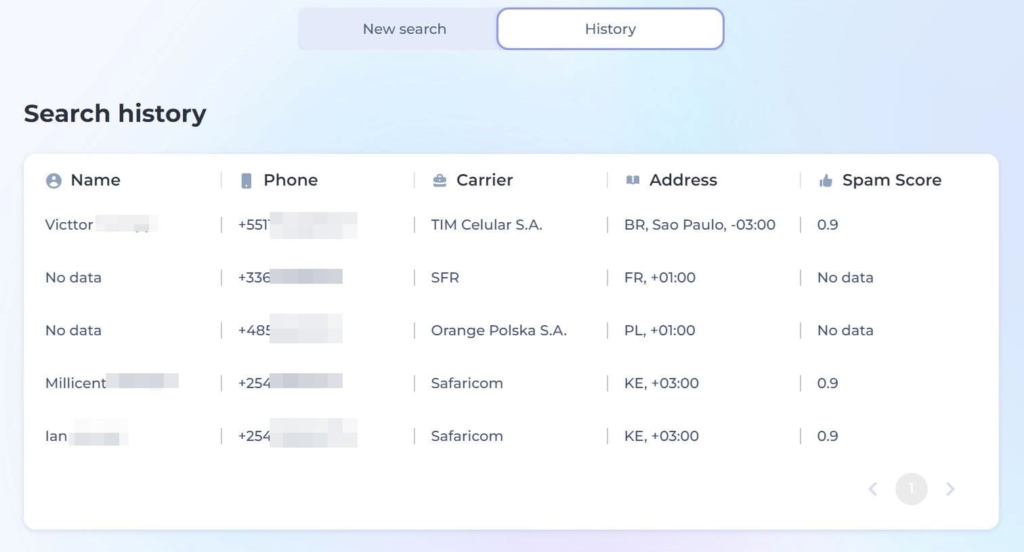The image size is (1024, 552).
Task: Click the SFR carrier entry
Action: pyautogui.click(x=445, y=278)
